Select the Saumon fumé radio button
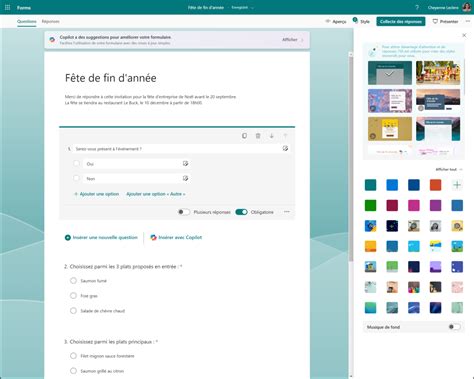Screen dimensions: 474x379 (73, 281)
